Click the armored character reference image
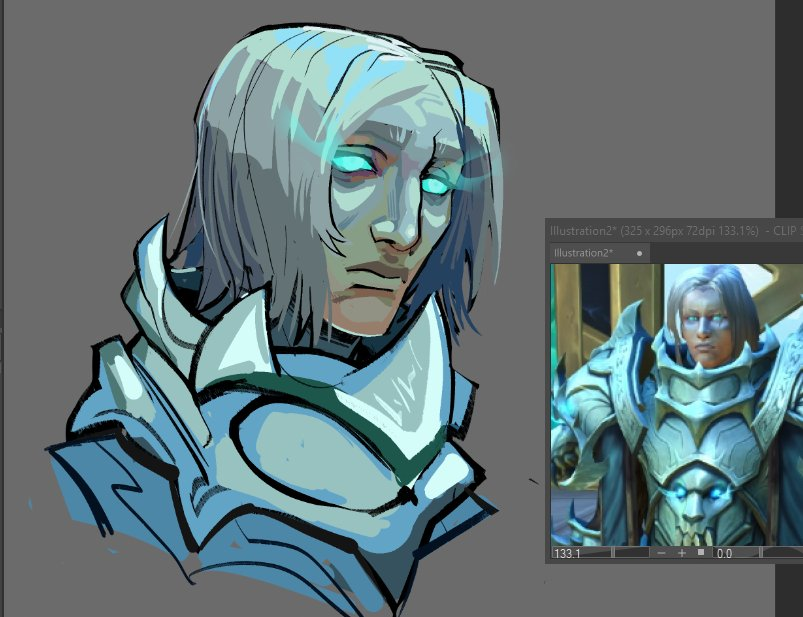This screenshot has width=803, height=617. pos(677,405)
